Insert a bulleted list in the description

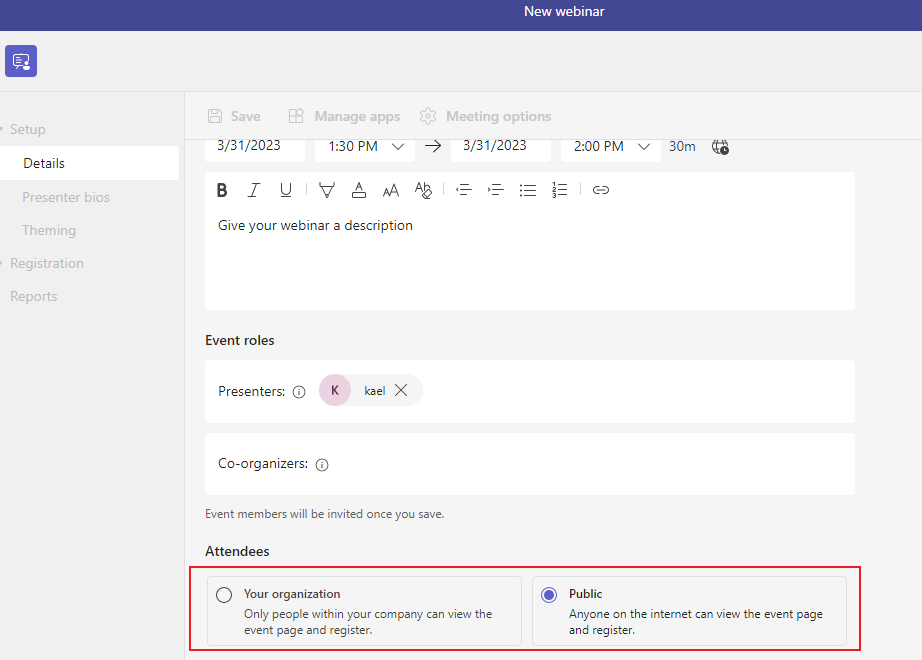tap(528, 190)
